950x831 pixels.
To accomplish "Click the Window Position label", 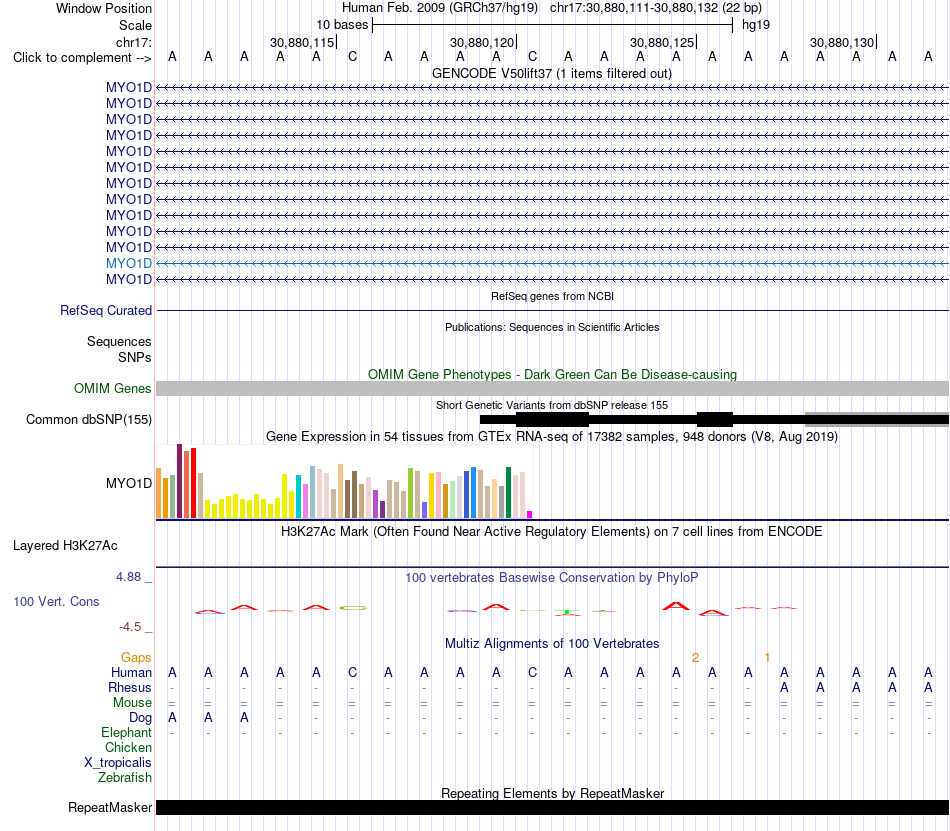I will [x=104, y=8].
